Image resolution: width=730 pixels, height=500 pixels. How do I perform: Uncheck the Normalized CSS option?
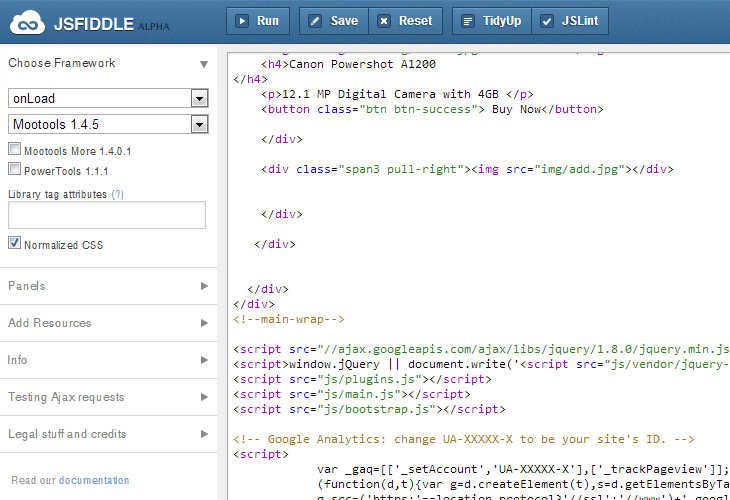coord(14,243)
